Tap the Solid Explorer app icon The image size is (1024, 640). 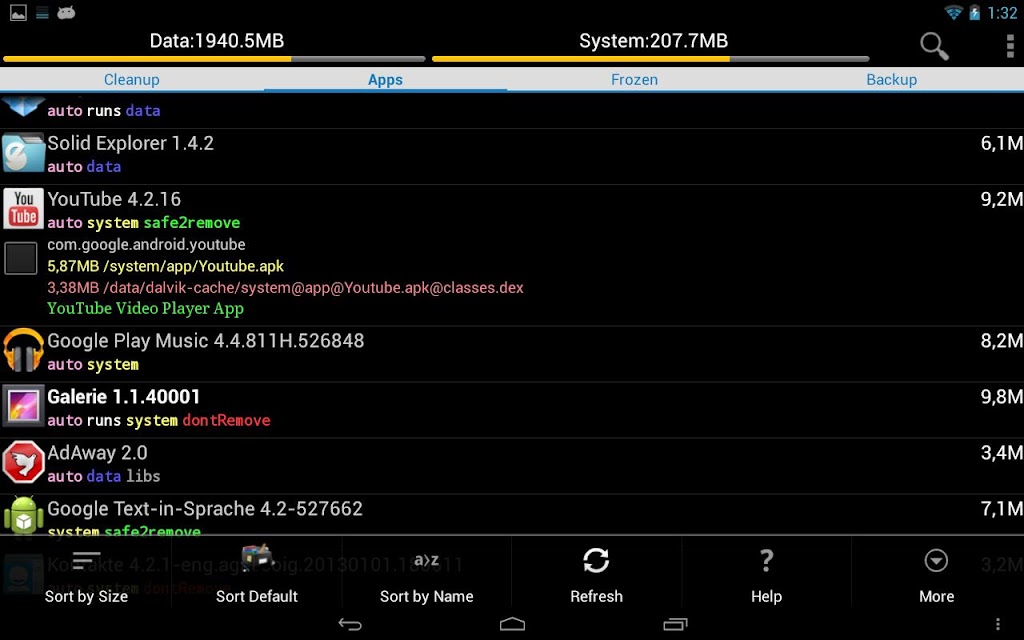pyautogui.click(x=24, y=153)
